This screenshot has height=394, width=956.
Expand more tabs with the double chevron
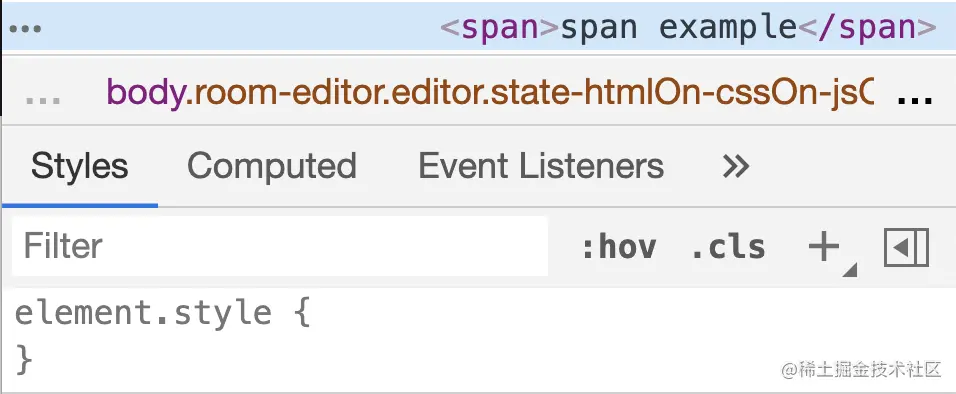tap(735, 166)
